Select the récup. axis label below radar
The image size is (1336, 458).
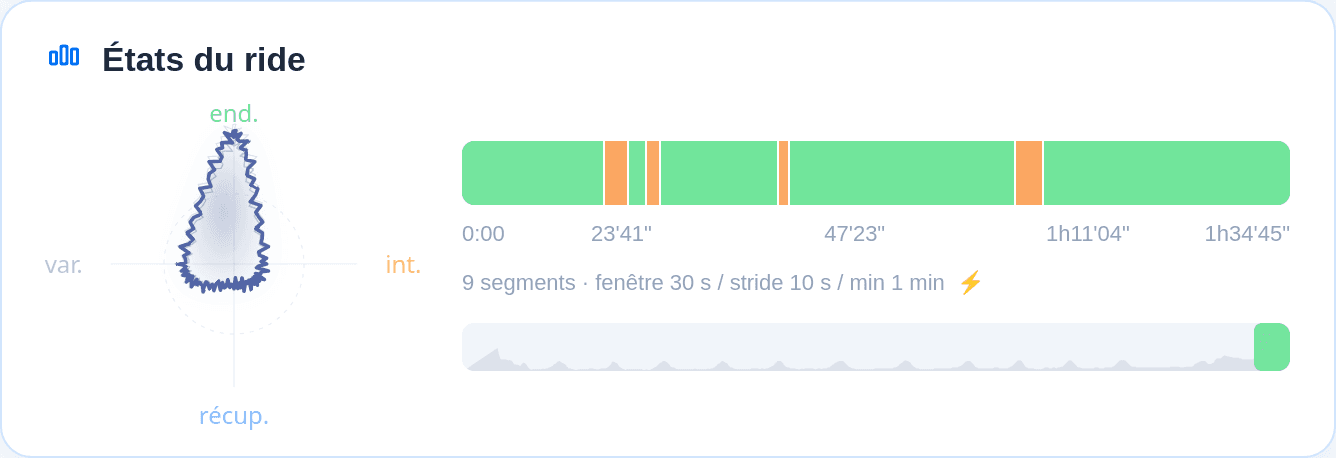pyautogui.click(x=234, y=416)
